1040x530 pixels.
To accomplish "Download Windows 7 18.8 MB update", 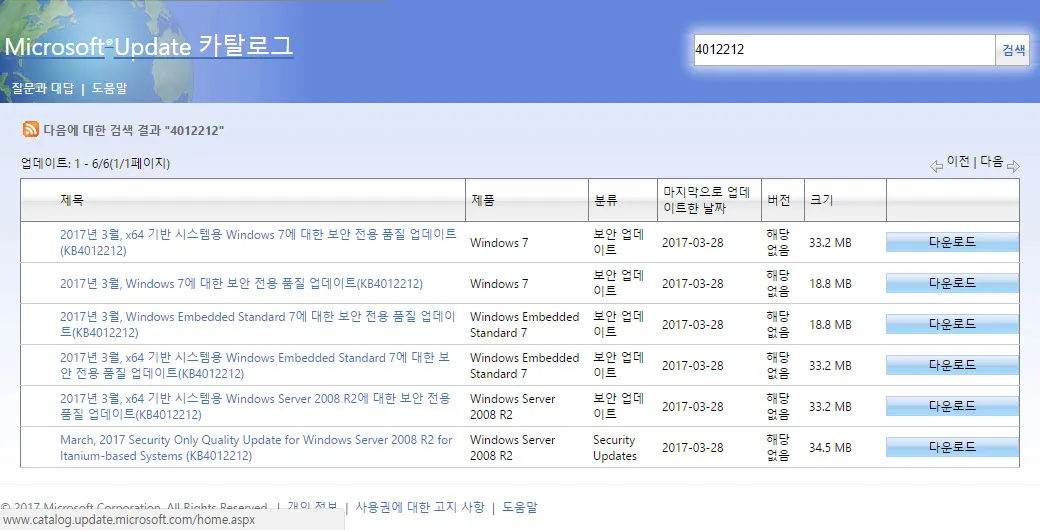I will (x=952, y=283).
